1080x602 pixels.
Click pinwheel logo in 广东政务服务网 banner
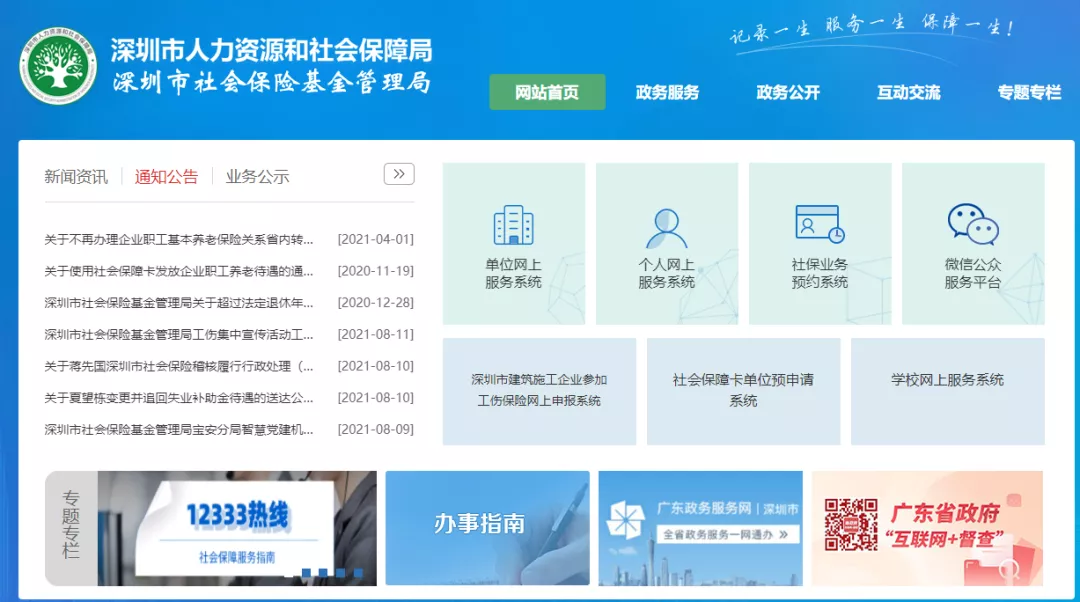click(x=625, y=520)
